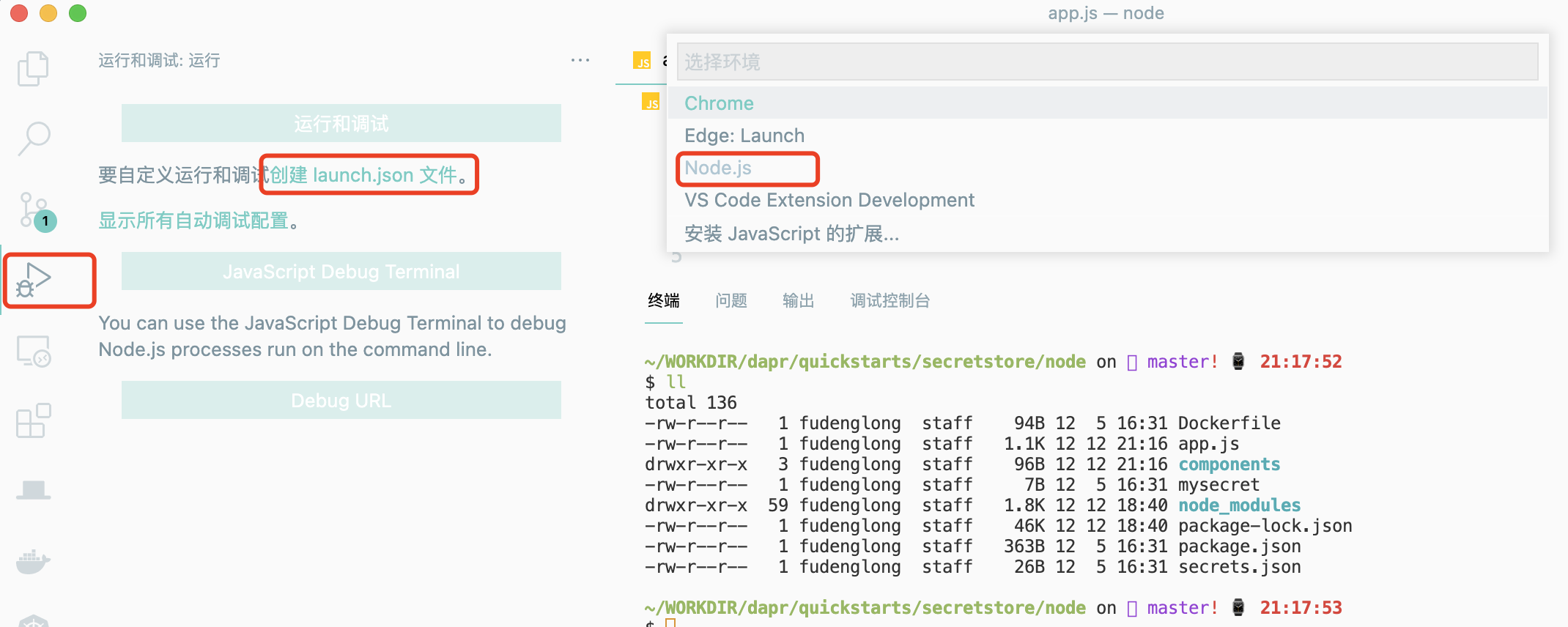This screenshot has height=627, width=1568.
Task: Switch to the 问题 panel tab
Action: coord(731,300)
